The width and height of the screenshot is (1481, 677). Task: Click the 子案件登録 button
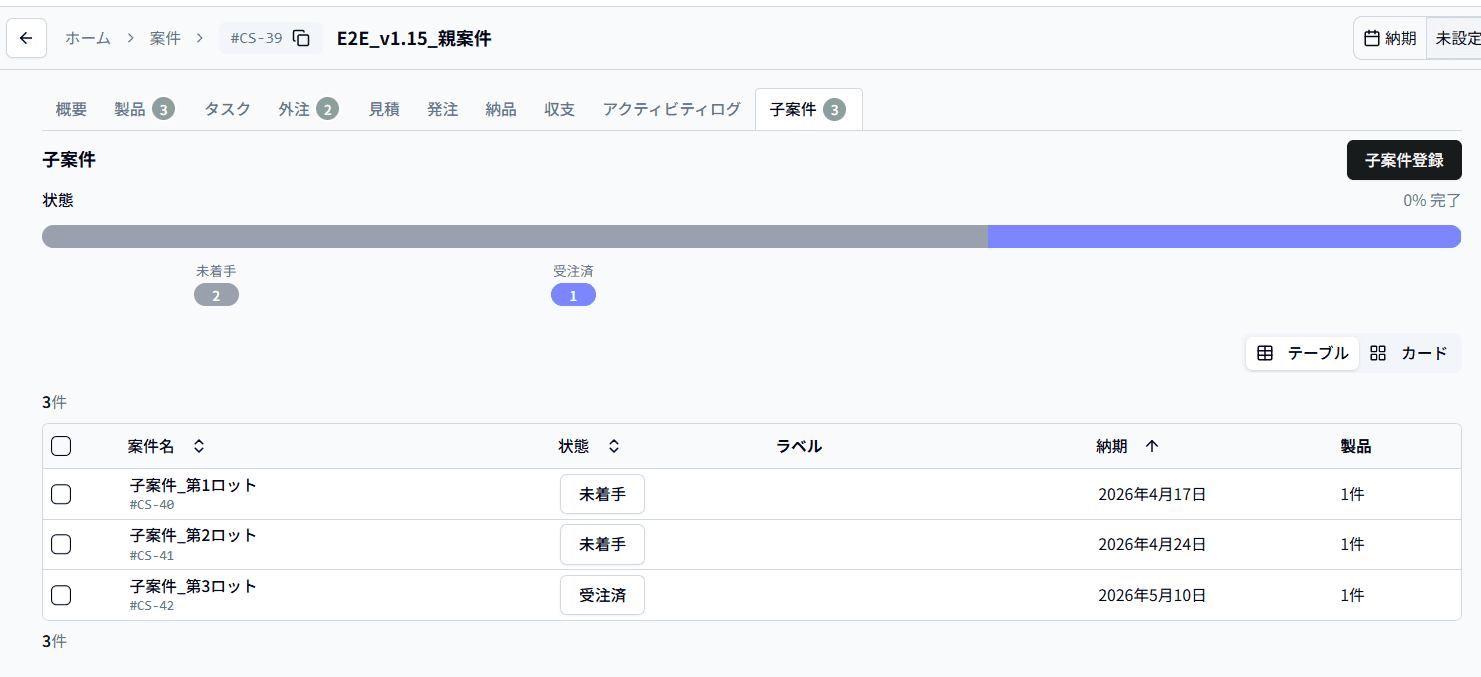click(x=1403, y=160)
